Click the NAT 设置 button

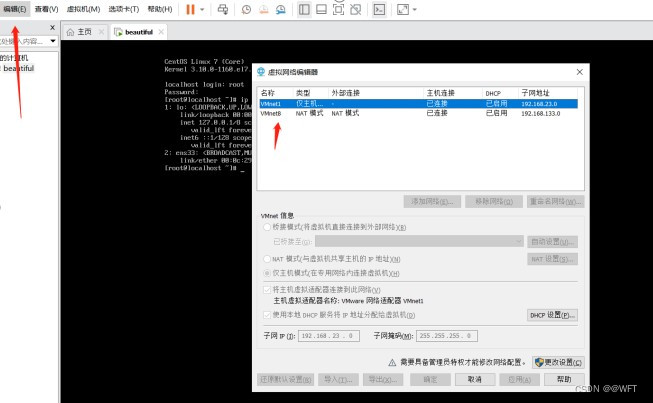[552, 259]
